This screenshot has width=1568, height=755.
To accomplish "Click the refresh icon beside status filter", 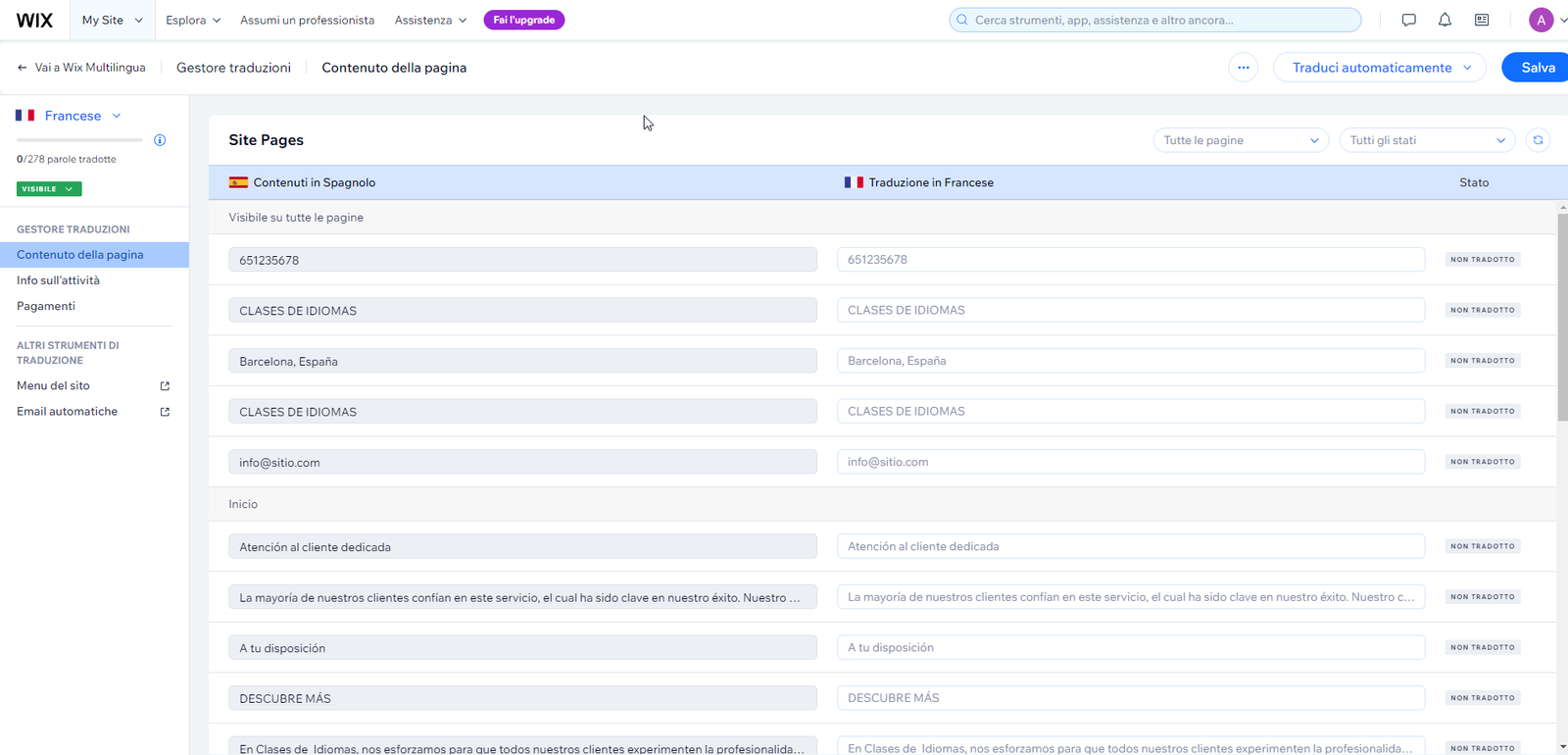I will [1538, 140].
